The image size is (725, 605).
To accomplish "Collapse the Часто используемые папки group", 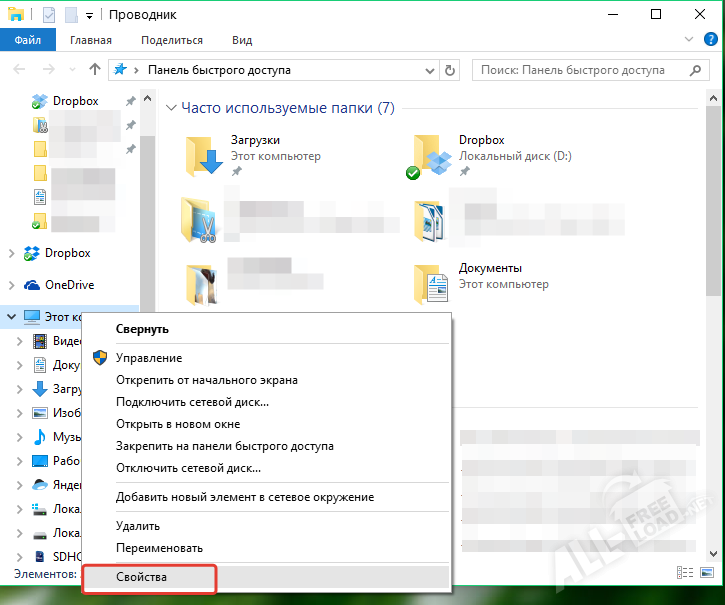I will pyautogui.click(x=171, y=108).
